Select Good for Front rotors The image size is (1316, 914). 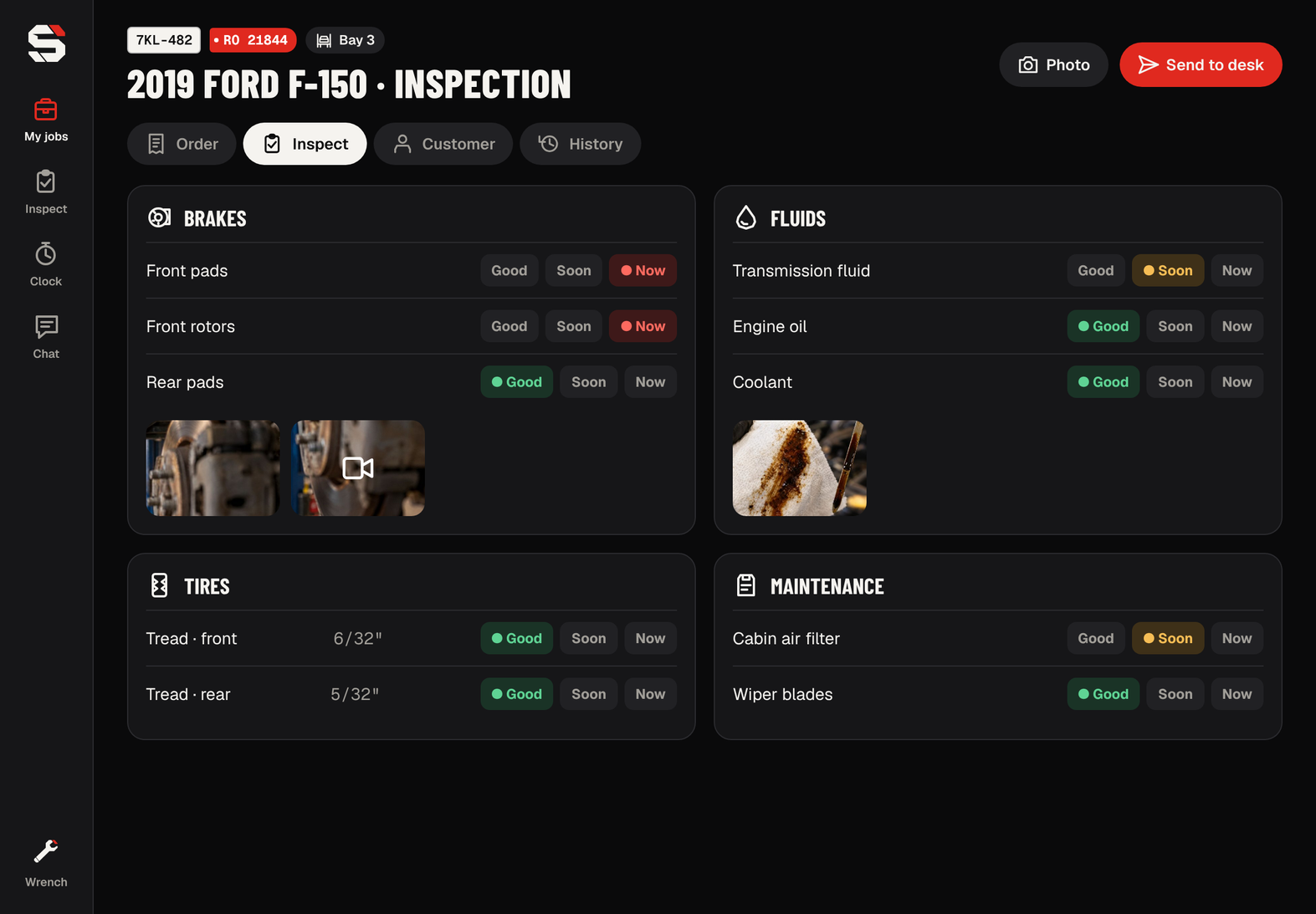tap(510, 326)
